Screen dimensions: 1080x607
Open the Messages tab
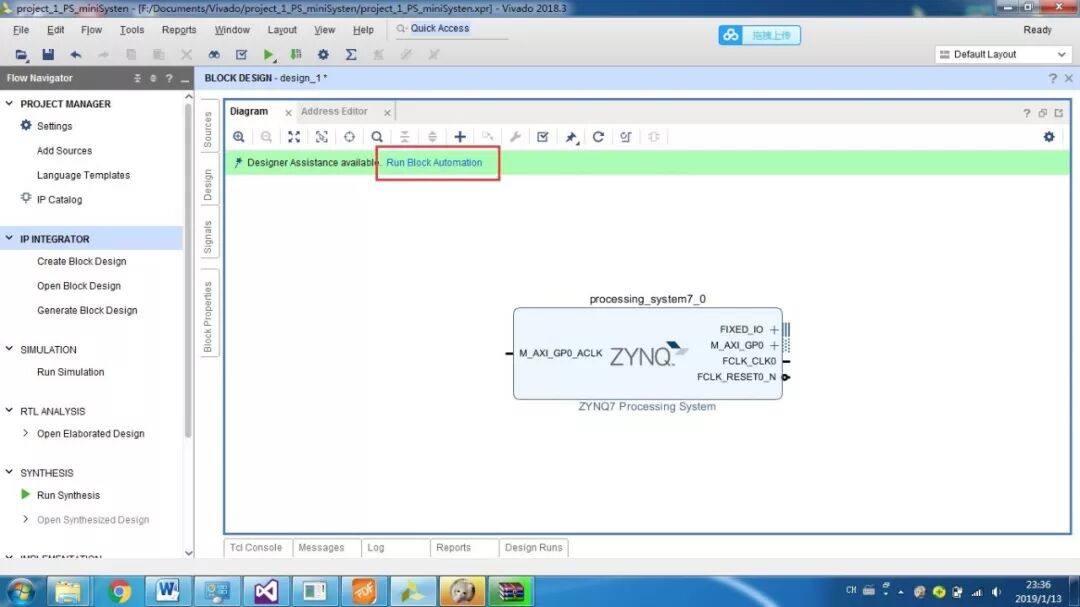click(321, 548)
